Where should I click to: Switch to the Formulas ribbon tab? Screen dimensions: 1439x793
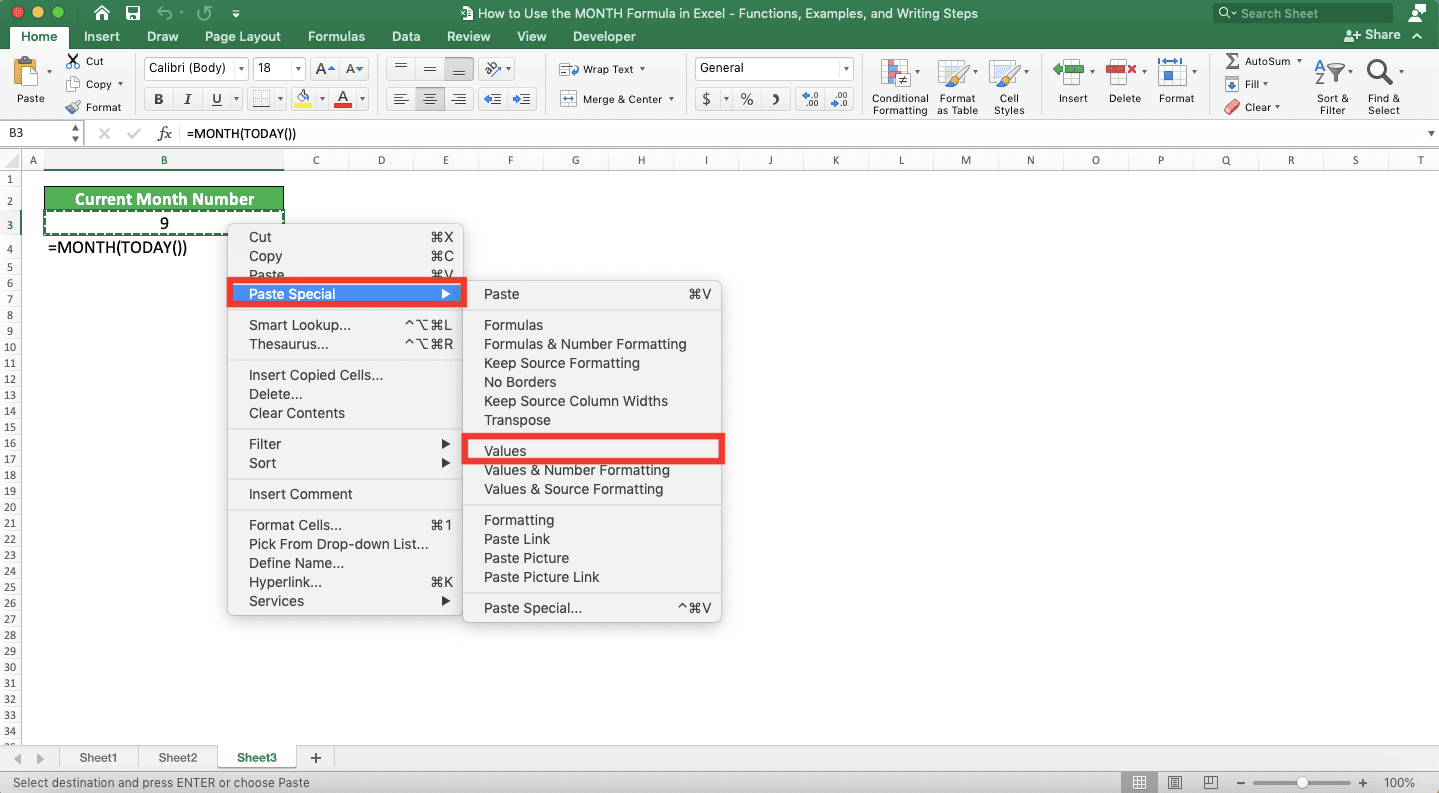tap(336, 36)
